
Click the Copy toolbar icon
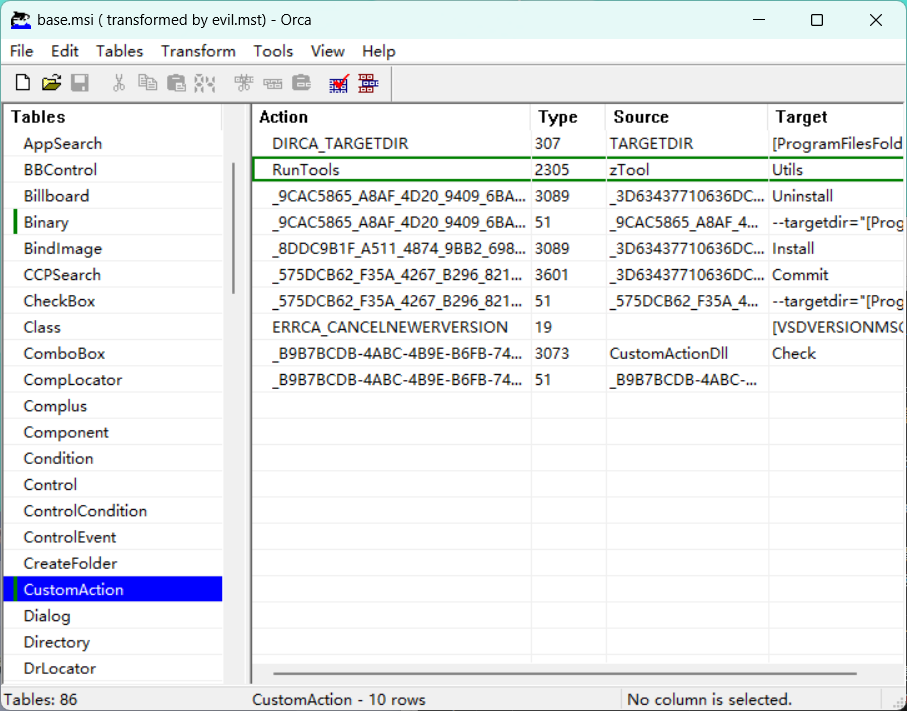coord(147,83)
